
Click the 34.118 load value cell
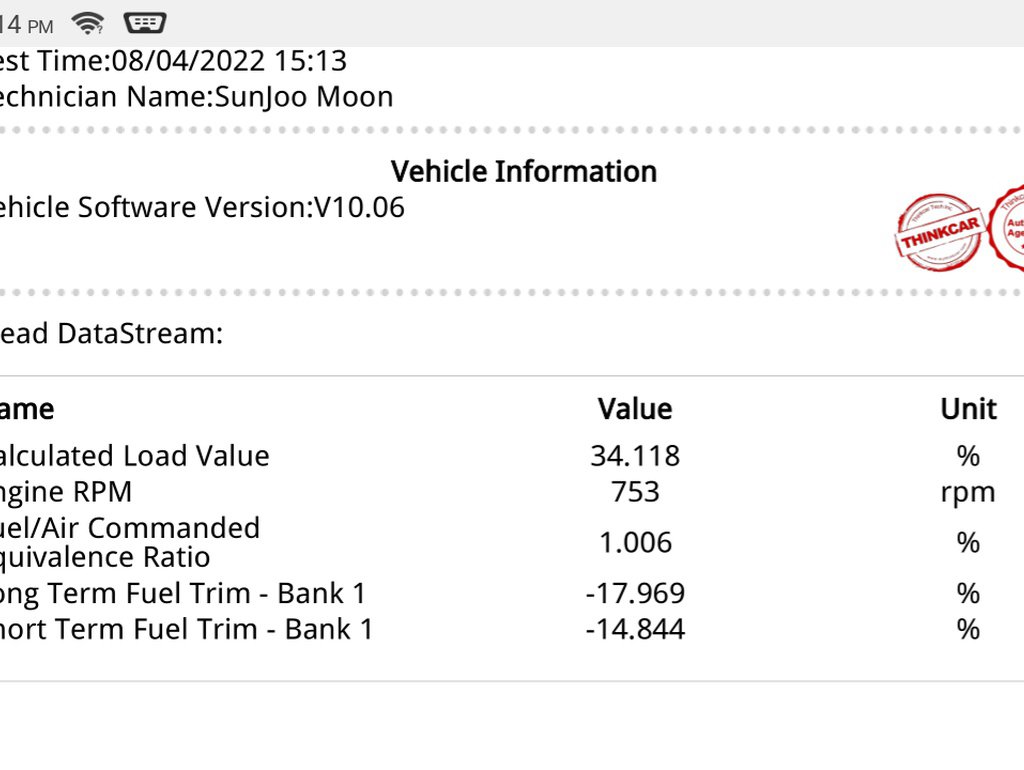coord(635,456)
